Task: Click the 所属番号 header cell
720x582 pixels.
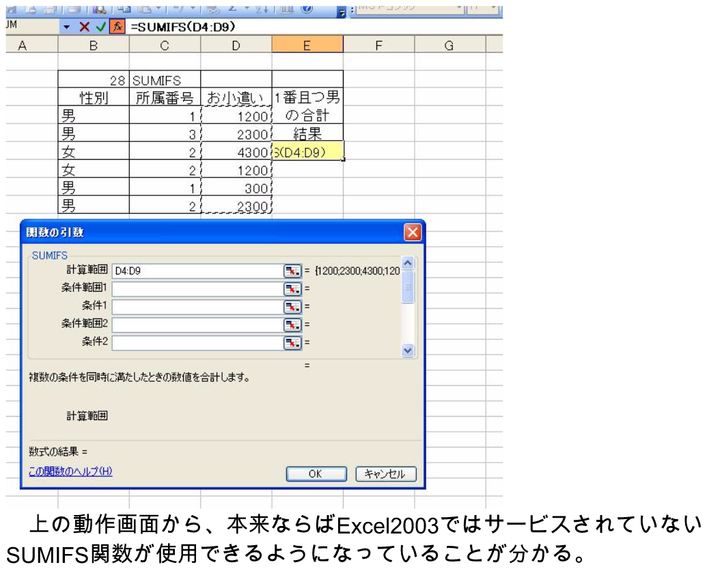Action: tap(165, 97)
